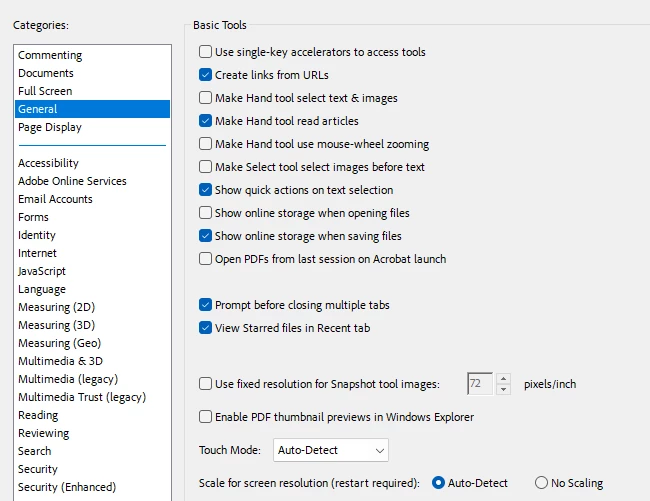Disable Show quick actions on text selection

point(206,190)
